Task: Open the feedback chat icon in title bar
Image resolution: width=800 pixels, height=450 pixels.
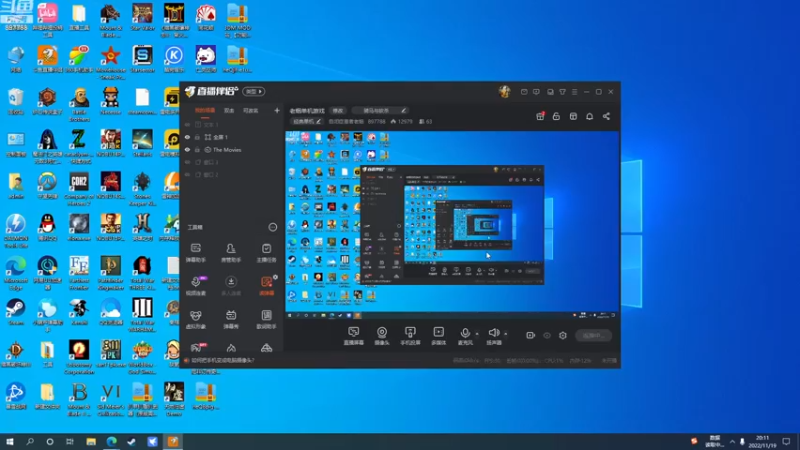Action: pyautogui.click(x=536, y=92)
